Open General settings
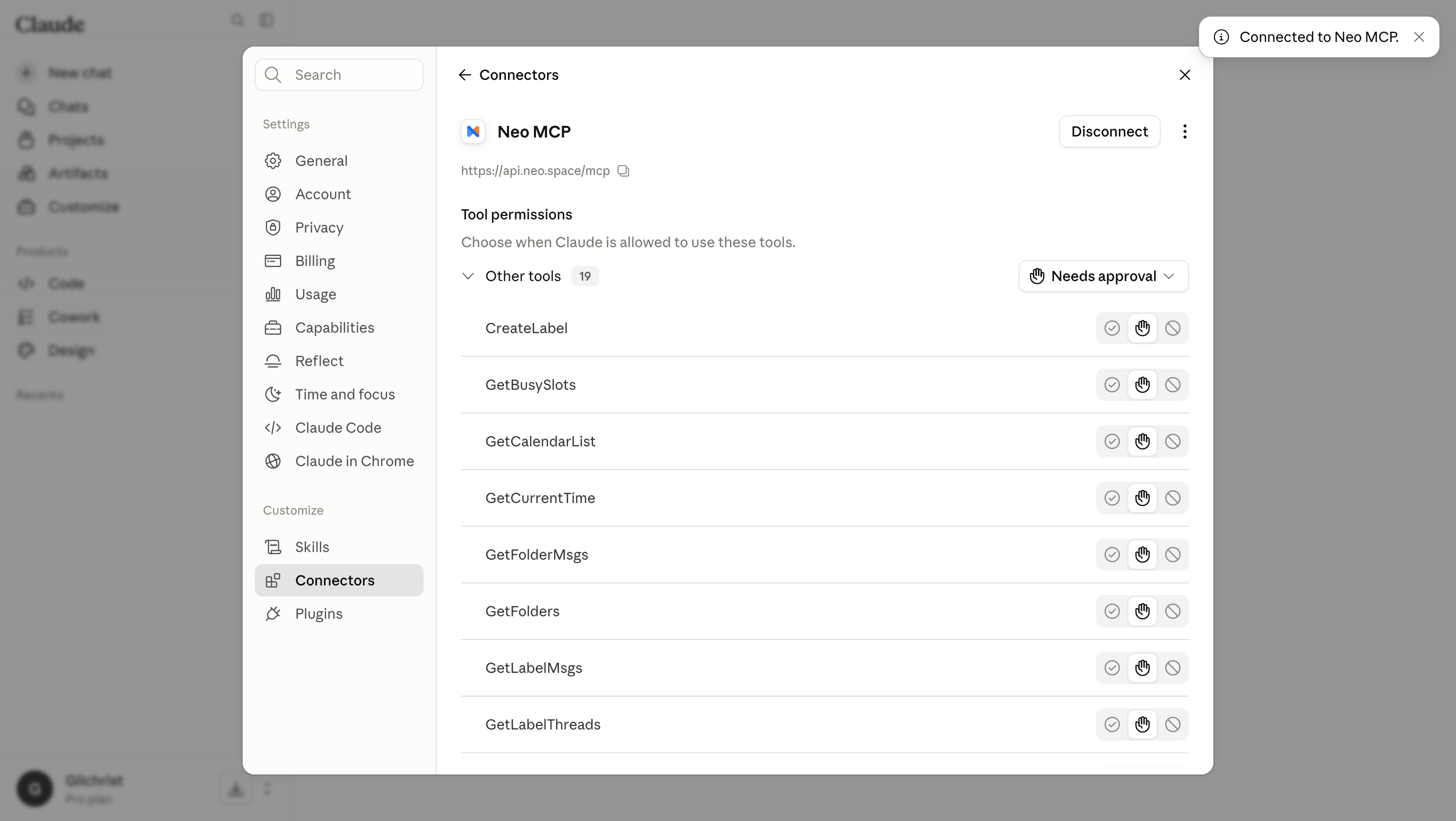 click(x=339, y=161)
